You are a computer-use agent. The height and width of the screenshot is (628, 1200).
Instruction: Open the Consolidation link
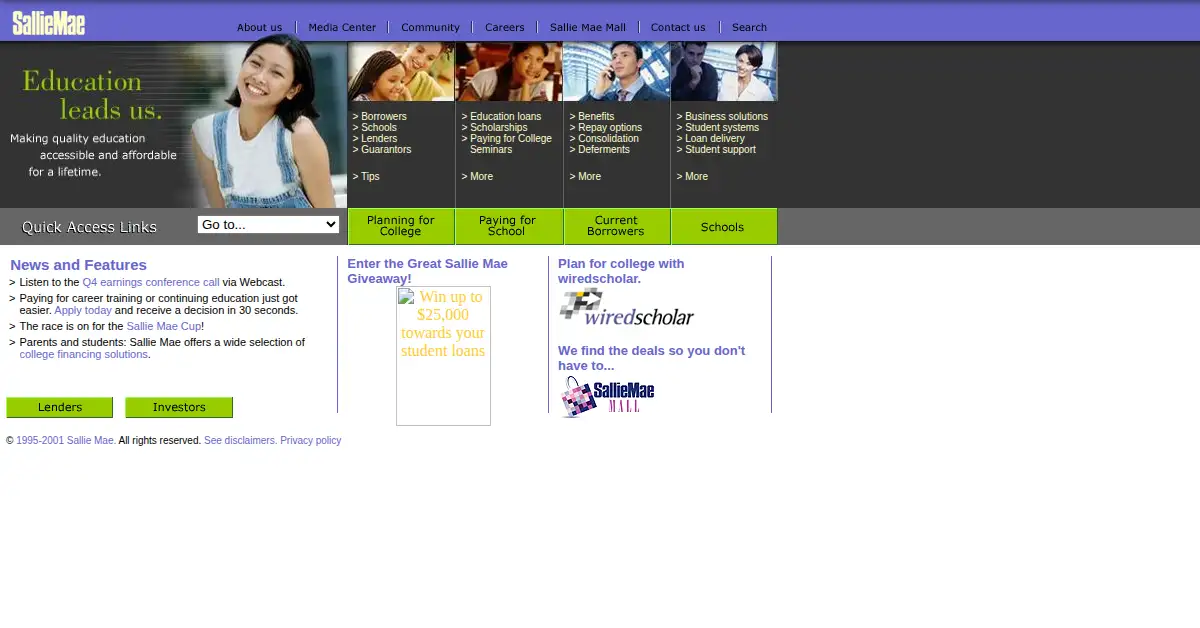point(608,139)
